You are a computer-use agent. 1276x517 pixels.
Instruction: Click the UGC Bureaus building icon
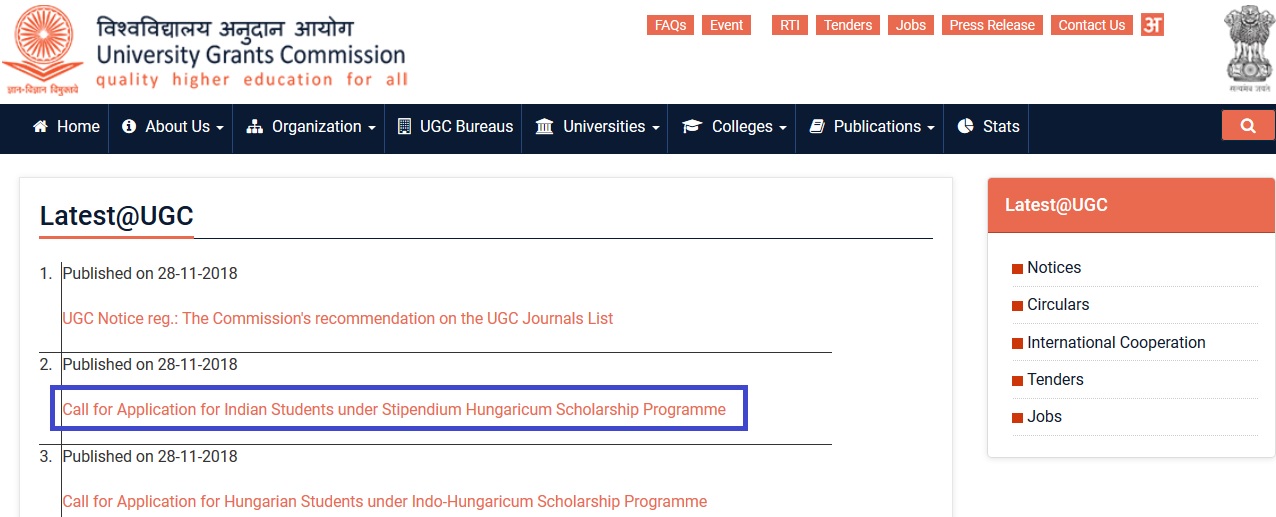pyautogui.click(x=404, y=127)
